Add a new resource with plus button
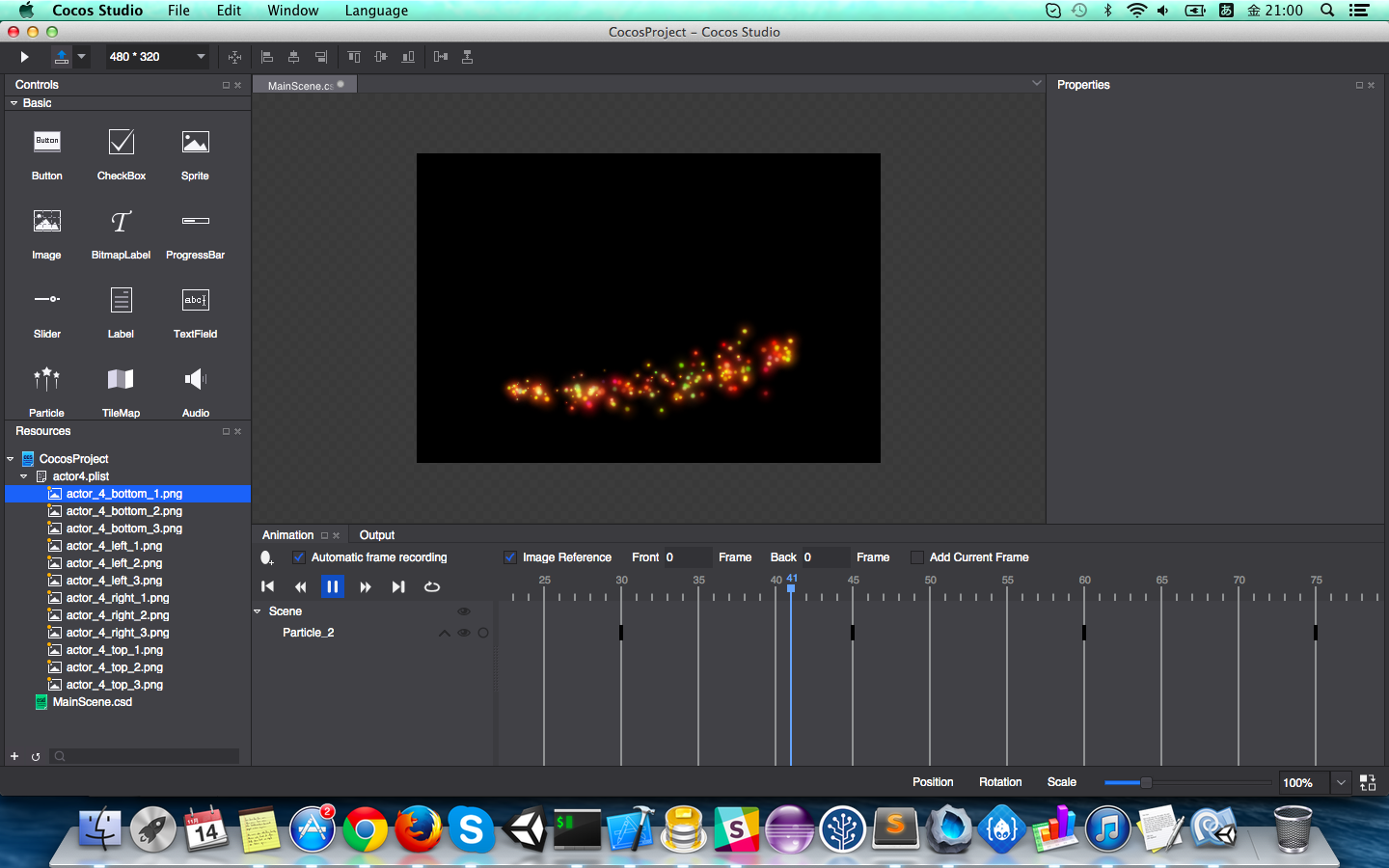Image resolution: width=1389 pixels, height=868 pixels. 14,756
